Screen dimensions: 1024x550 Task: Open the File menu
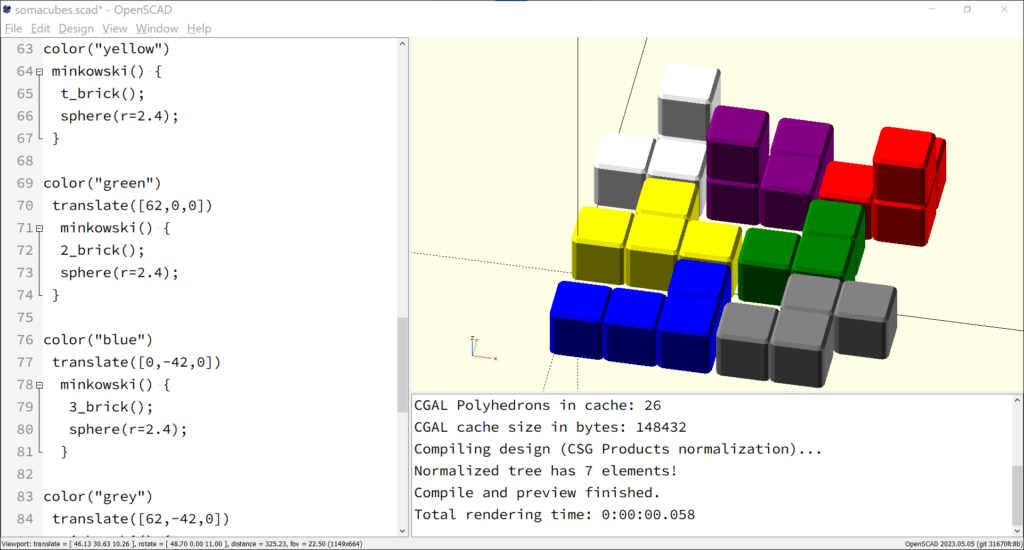[13, 29]
